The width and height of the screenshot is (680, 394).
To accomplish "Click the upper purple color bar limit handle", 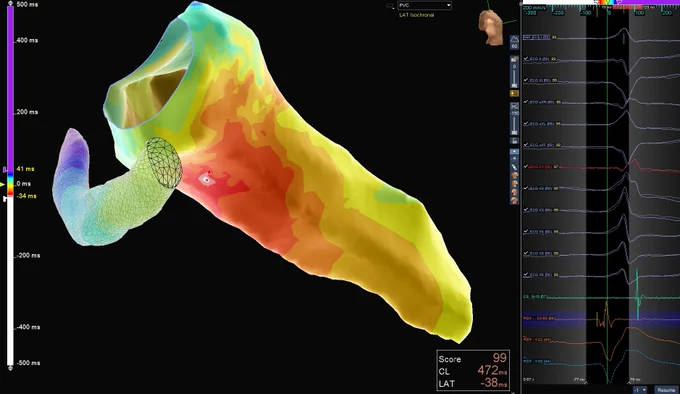I will coord(5,170).
